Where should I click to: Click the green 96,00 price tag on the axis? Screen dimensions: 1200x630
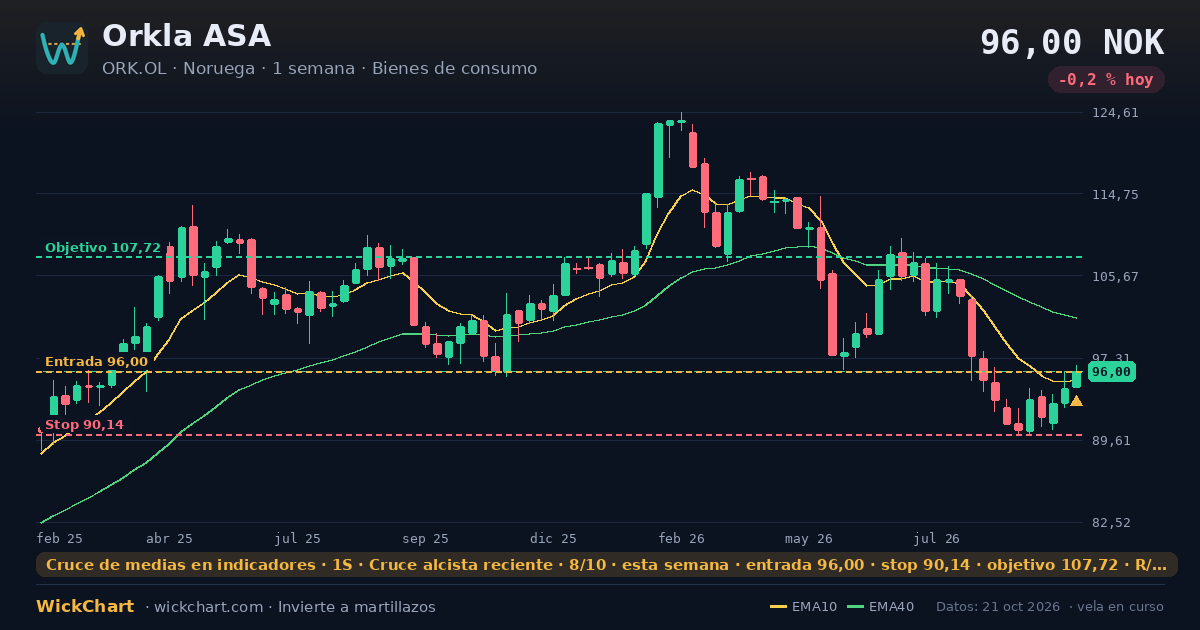(x=1111, y=372)
